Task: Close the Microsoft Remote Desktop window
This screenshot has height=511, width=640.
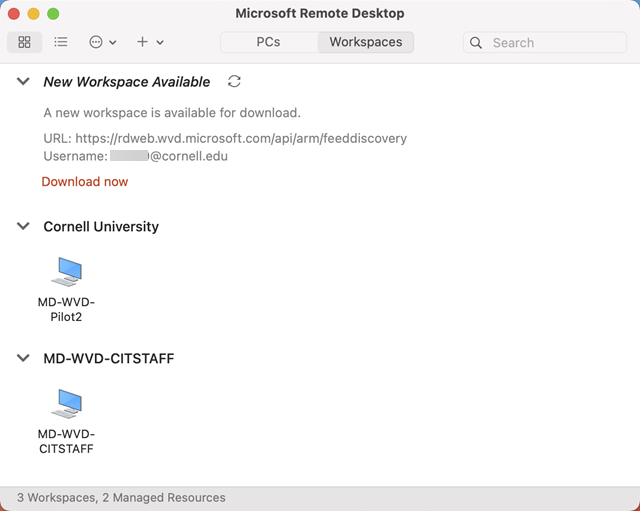Action: pos(14,14)
